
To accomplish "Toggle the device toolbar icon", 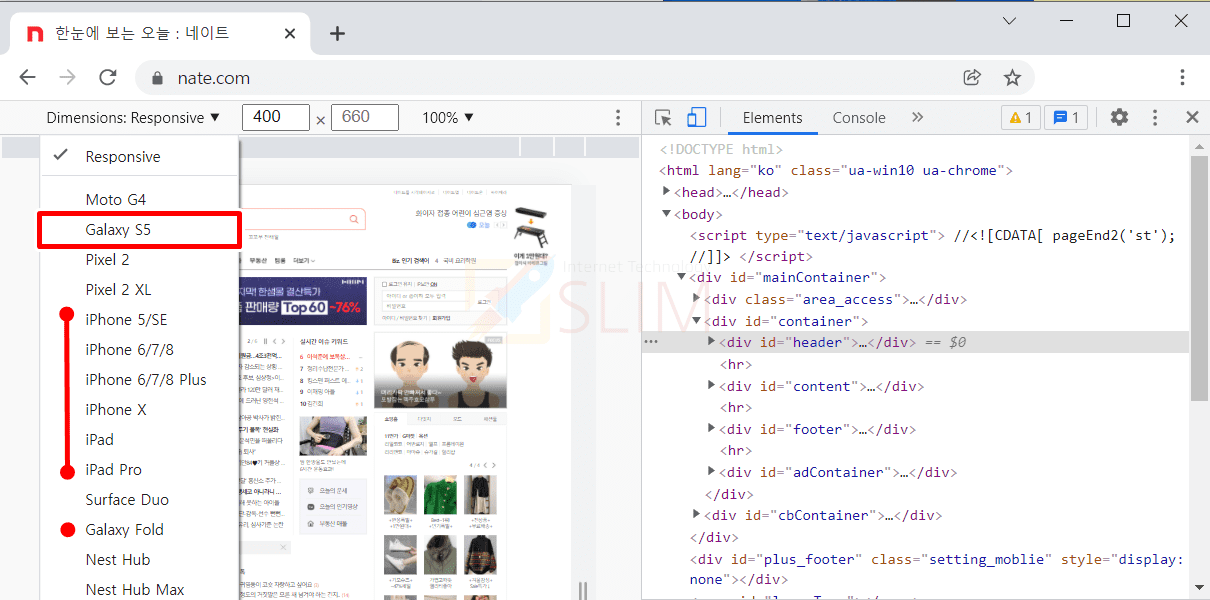I will tap(696, 117).
